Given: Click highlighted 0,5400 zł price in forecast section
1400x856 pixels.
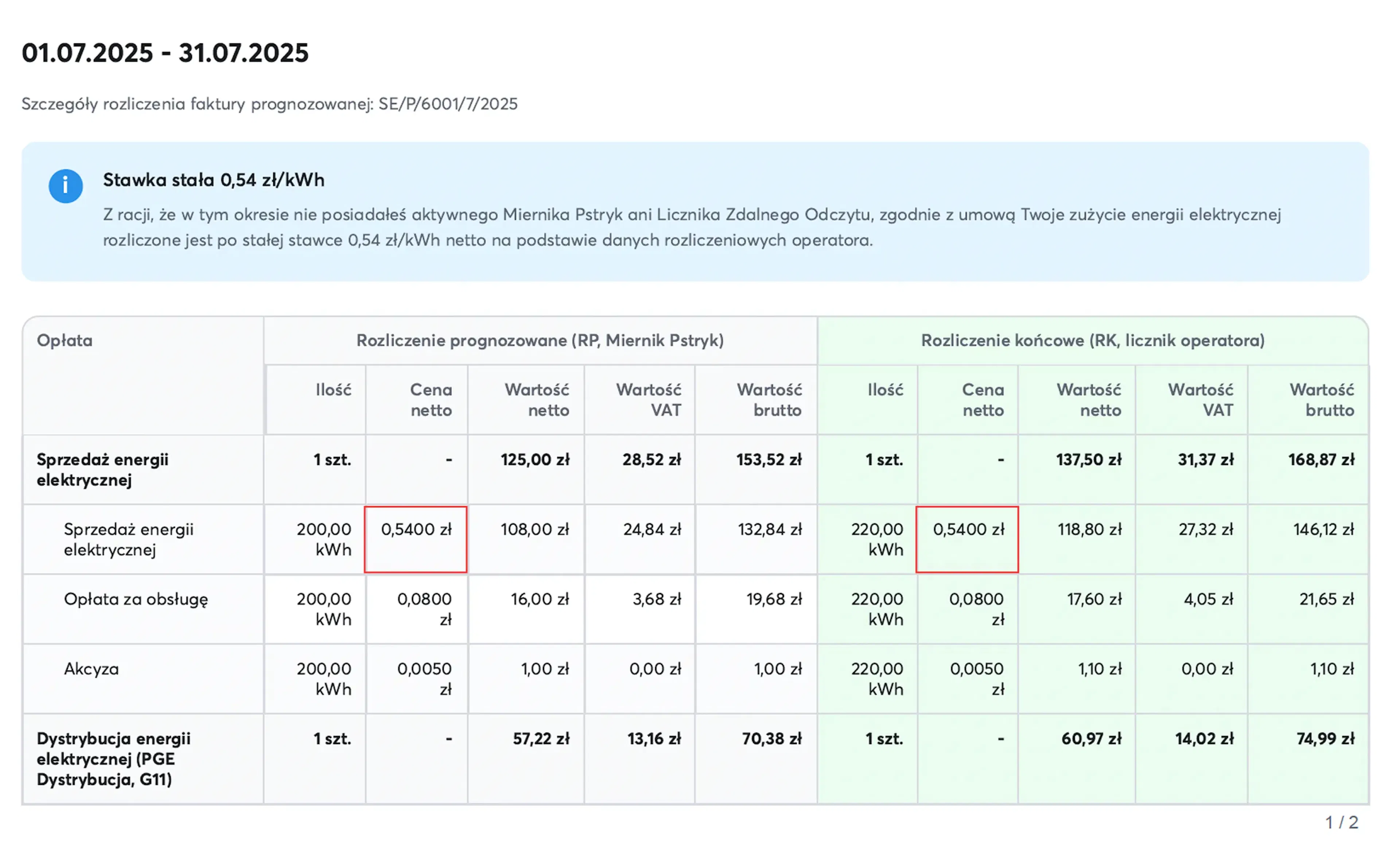Looking at the screenshot, I should pos(416,530).
